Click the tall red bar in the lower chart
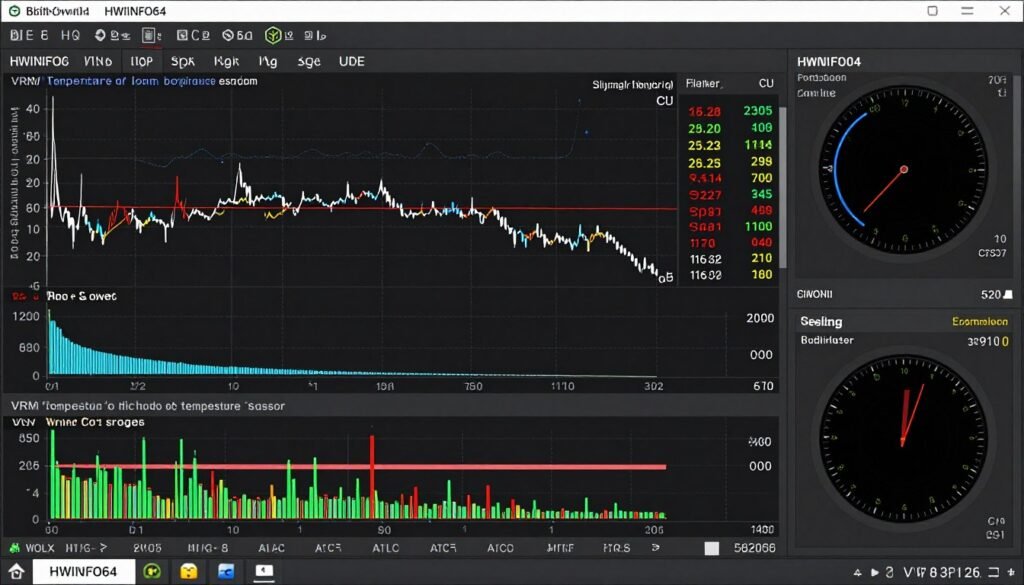The height and width of the screenshot is (585, 1024). (x=372, y=476)
